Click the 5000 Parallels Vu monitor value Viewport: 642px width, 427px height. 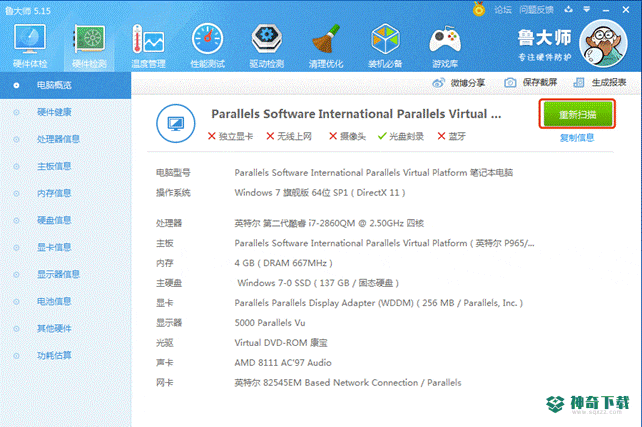point(270,323)
